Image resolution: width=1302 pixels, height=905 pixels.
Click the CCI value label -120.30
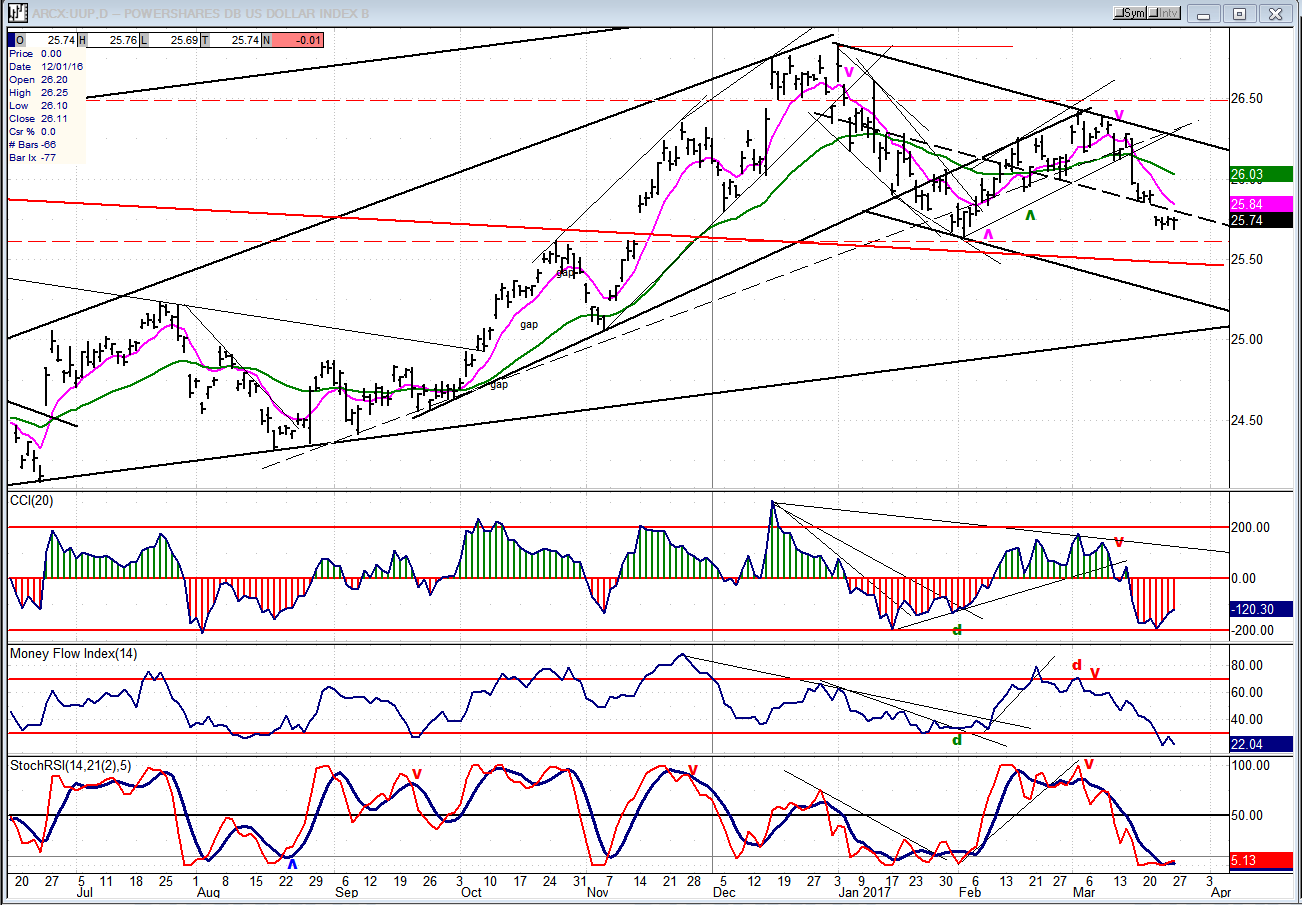coord(1264,608)
